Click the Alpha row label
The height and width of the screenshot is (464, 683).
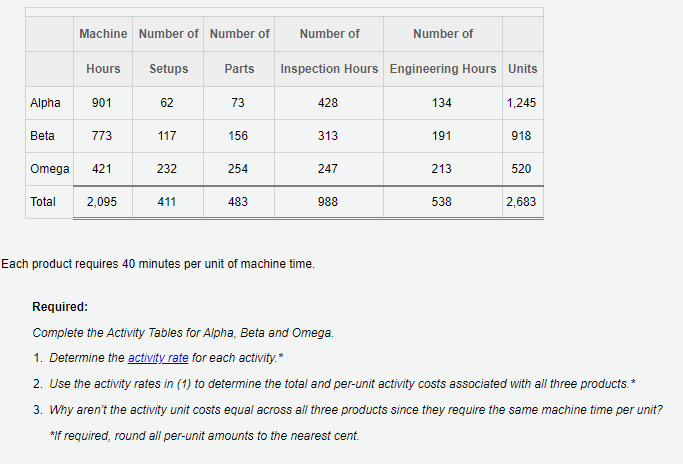pyautogui.click(x=45, y=103)
